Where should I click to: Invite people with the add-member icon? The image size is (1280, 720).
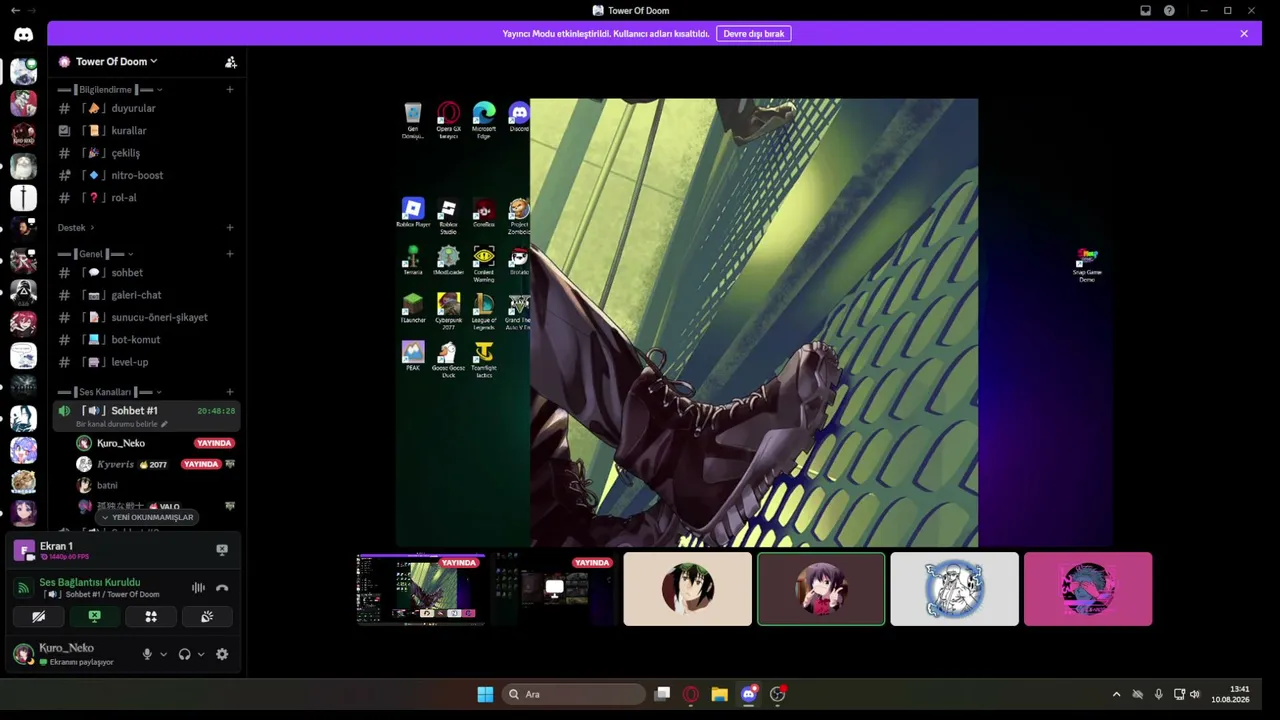231,62
